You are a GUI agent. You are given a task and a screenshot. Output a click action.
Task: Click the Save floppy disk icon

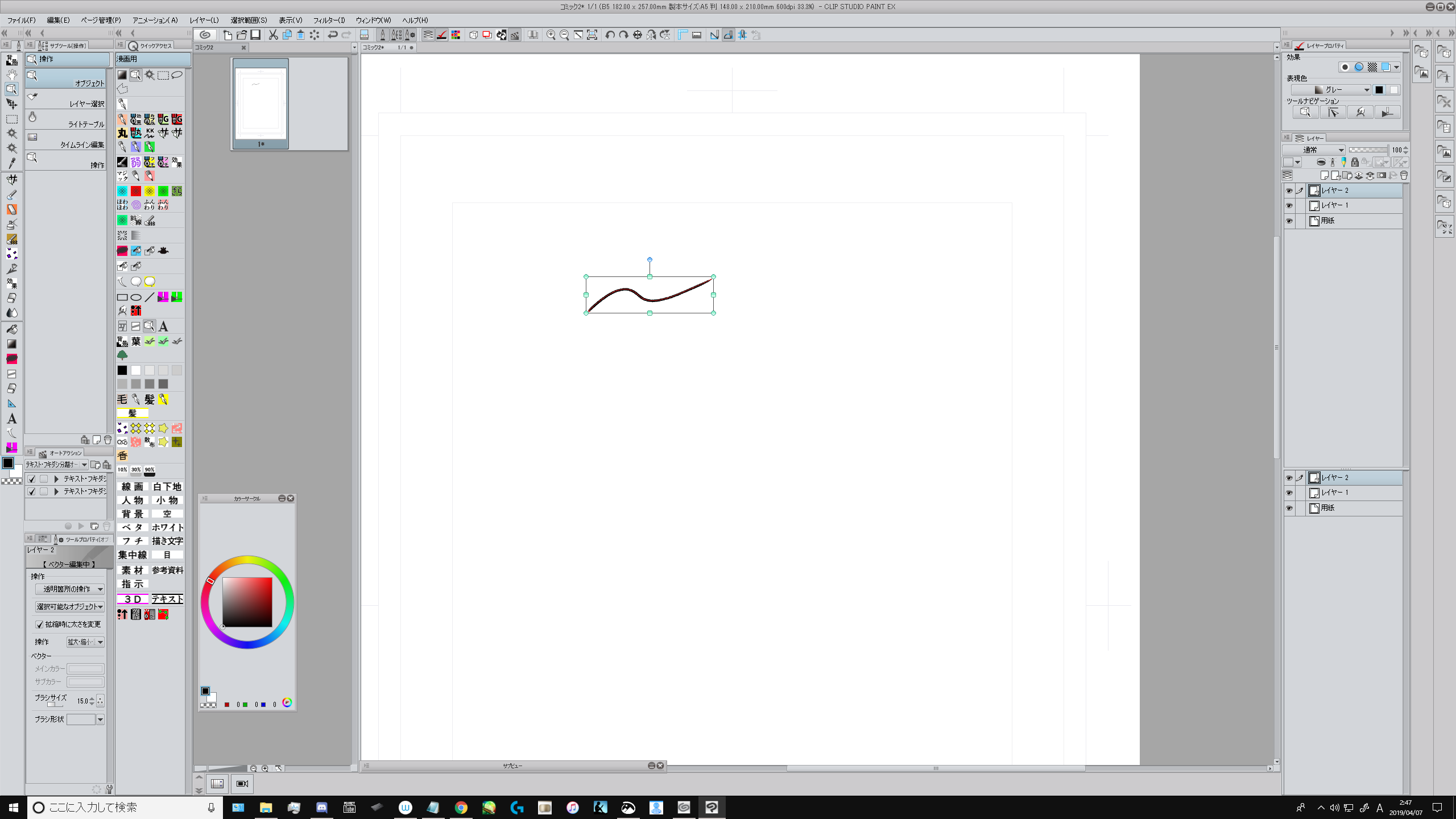[256, 35]
